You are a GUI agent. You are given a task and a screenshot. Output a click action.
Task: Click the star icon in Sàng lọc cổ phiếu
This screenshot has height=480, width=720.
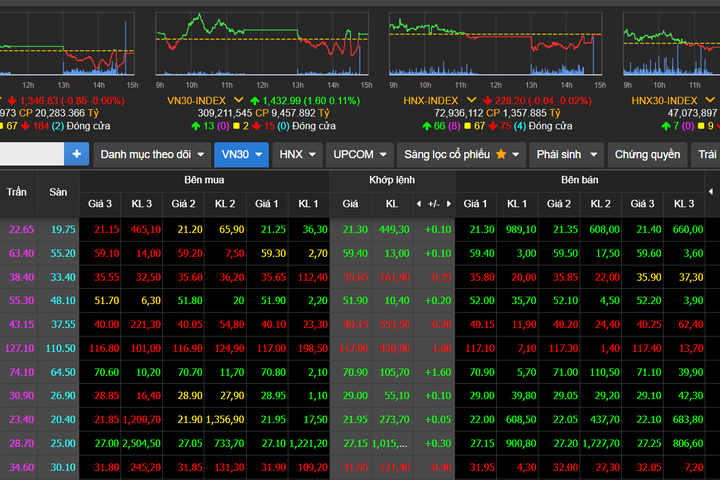click(x=501, y=154)
